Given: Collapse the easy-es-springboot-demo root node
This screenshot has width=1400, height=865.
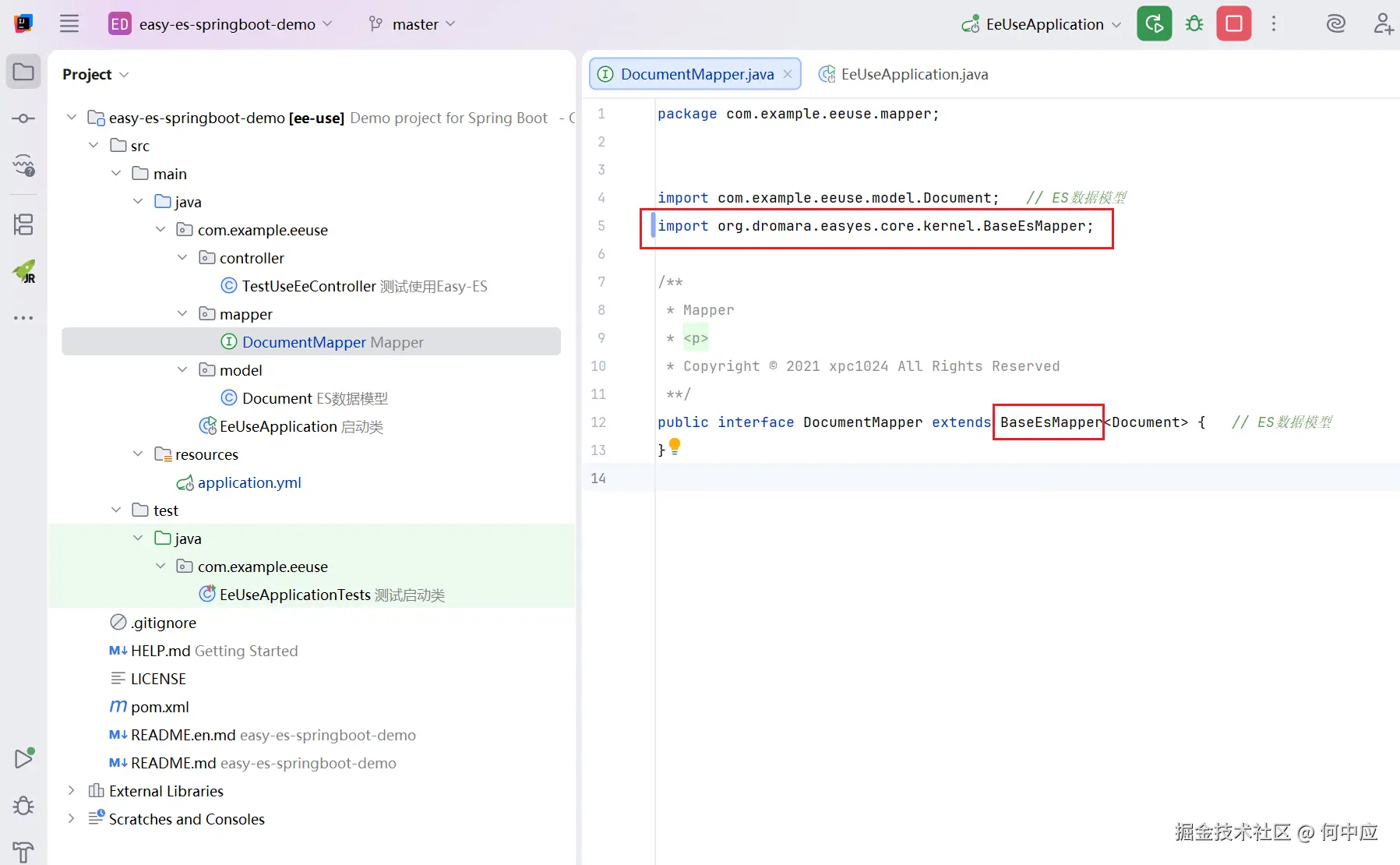Looking at the screenshot, I should click(72, 118).
